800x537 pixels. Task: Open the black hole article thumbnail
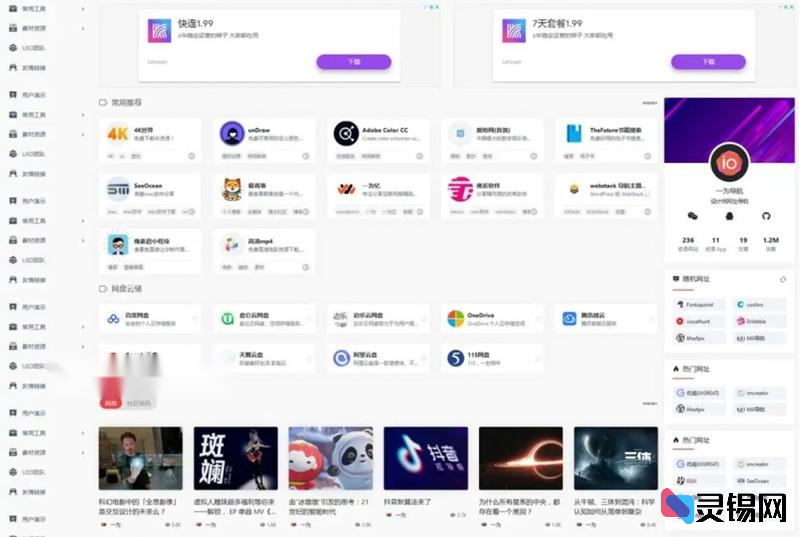pos(521,458)
